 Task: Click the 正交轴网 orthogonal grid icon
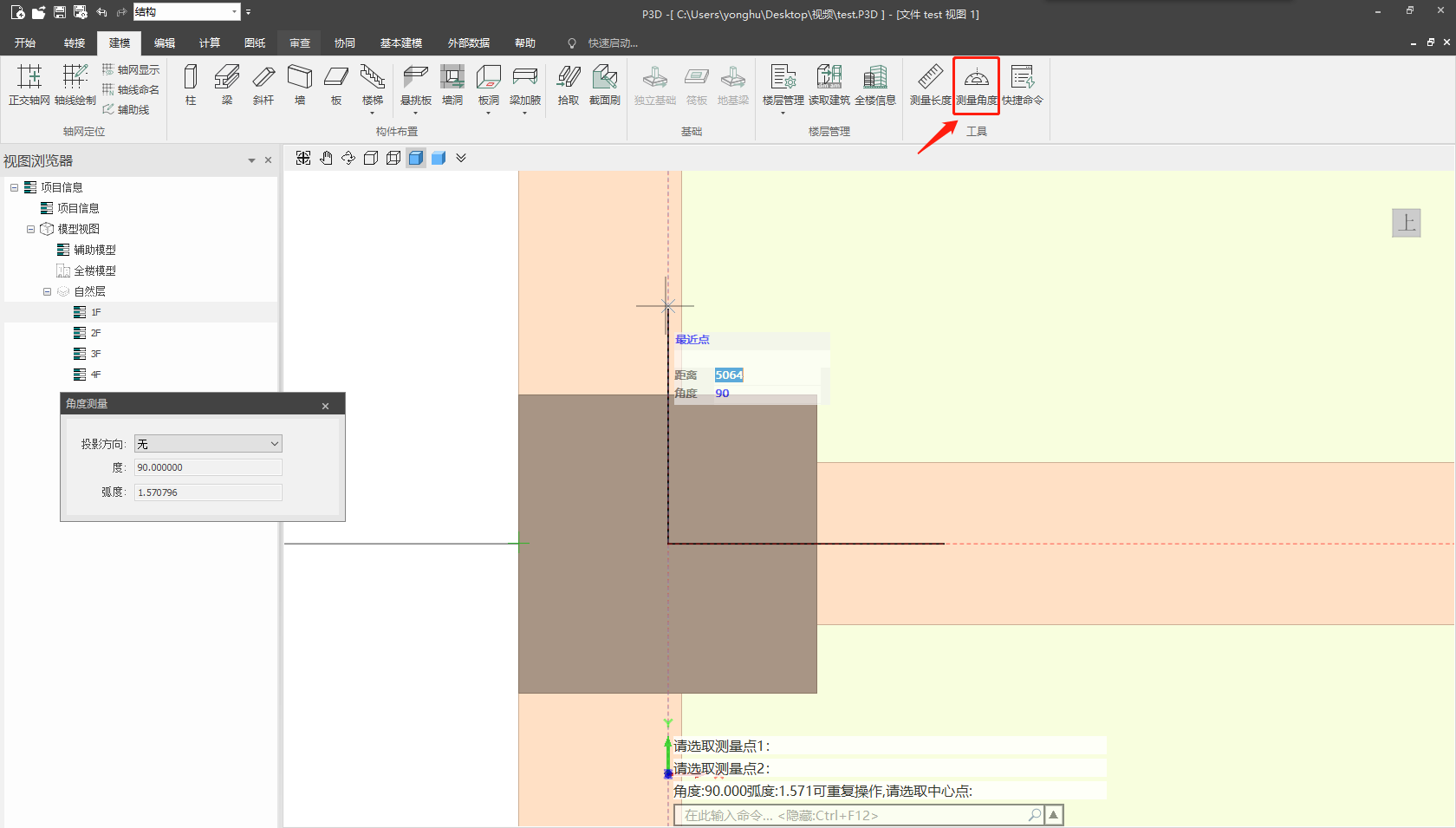click(x=29, y=84)
